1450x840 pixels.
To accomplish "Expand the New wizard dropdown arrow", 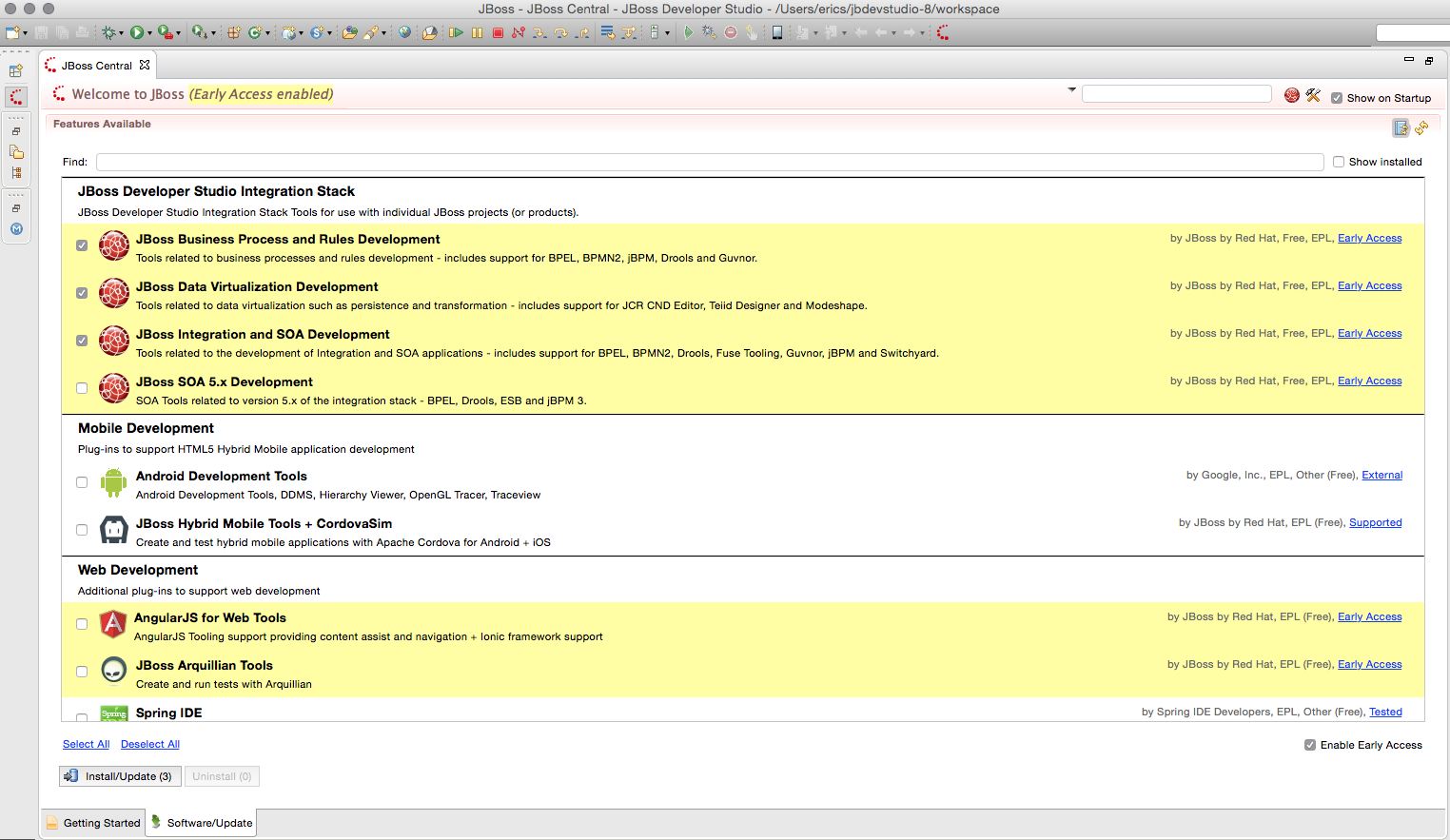I will pos(25,33).
